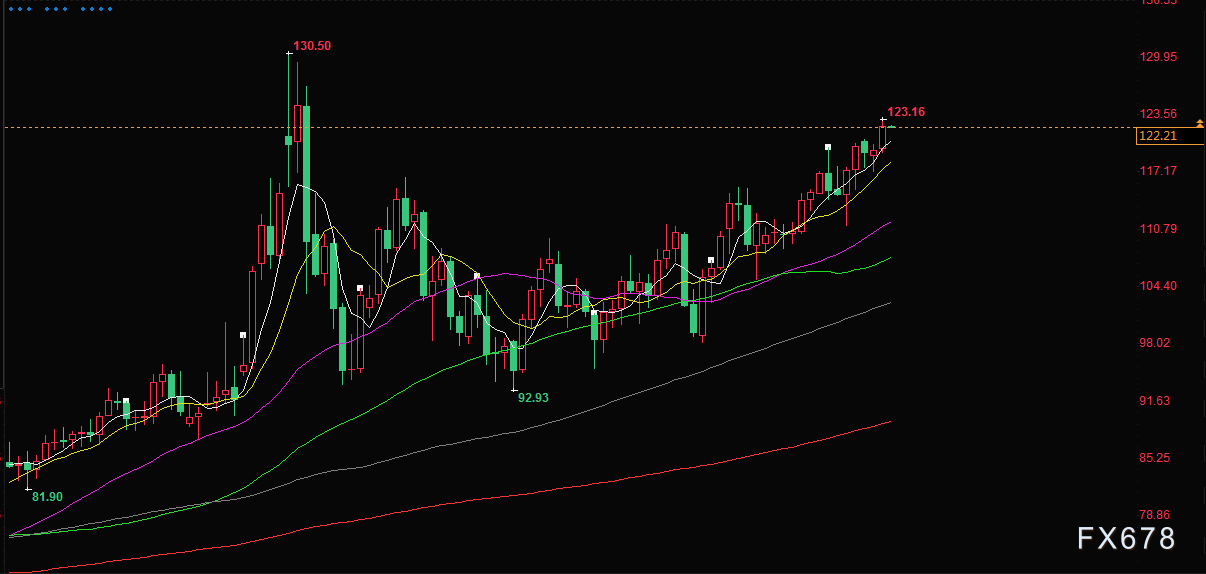Click the crosshair marker below 123.16 label
This screenshot has width=1206, height=574.
coord(883,120)
